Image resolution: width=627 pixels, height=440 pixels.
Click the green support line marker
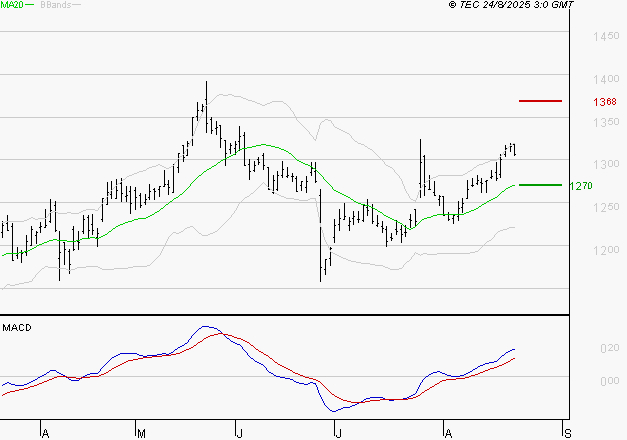pyautogui.click(x=540, y=185)
